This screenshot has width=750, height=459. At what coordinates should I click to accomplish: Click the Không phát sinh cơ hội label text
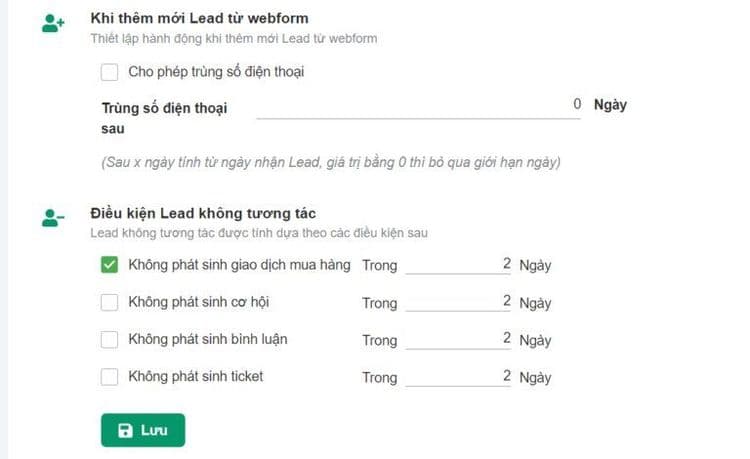199,302
